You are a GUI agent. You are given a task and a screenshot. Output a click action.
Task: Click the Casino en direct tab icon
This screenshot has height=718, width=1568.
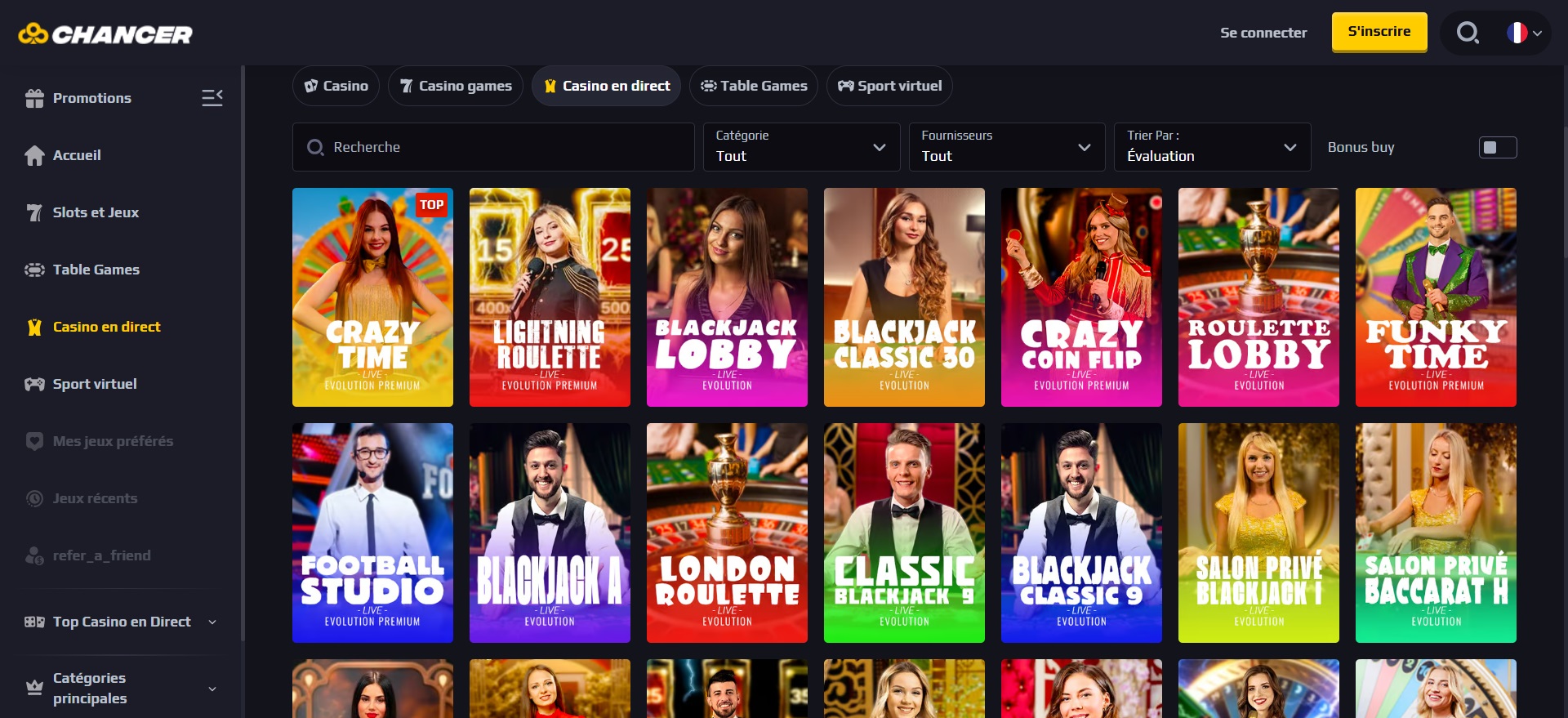coord(550,86)
